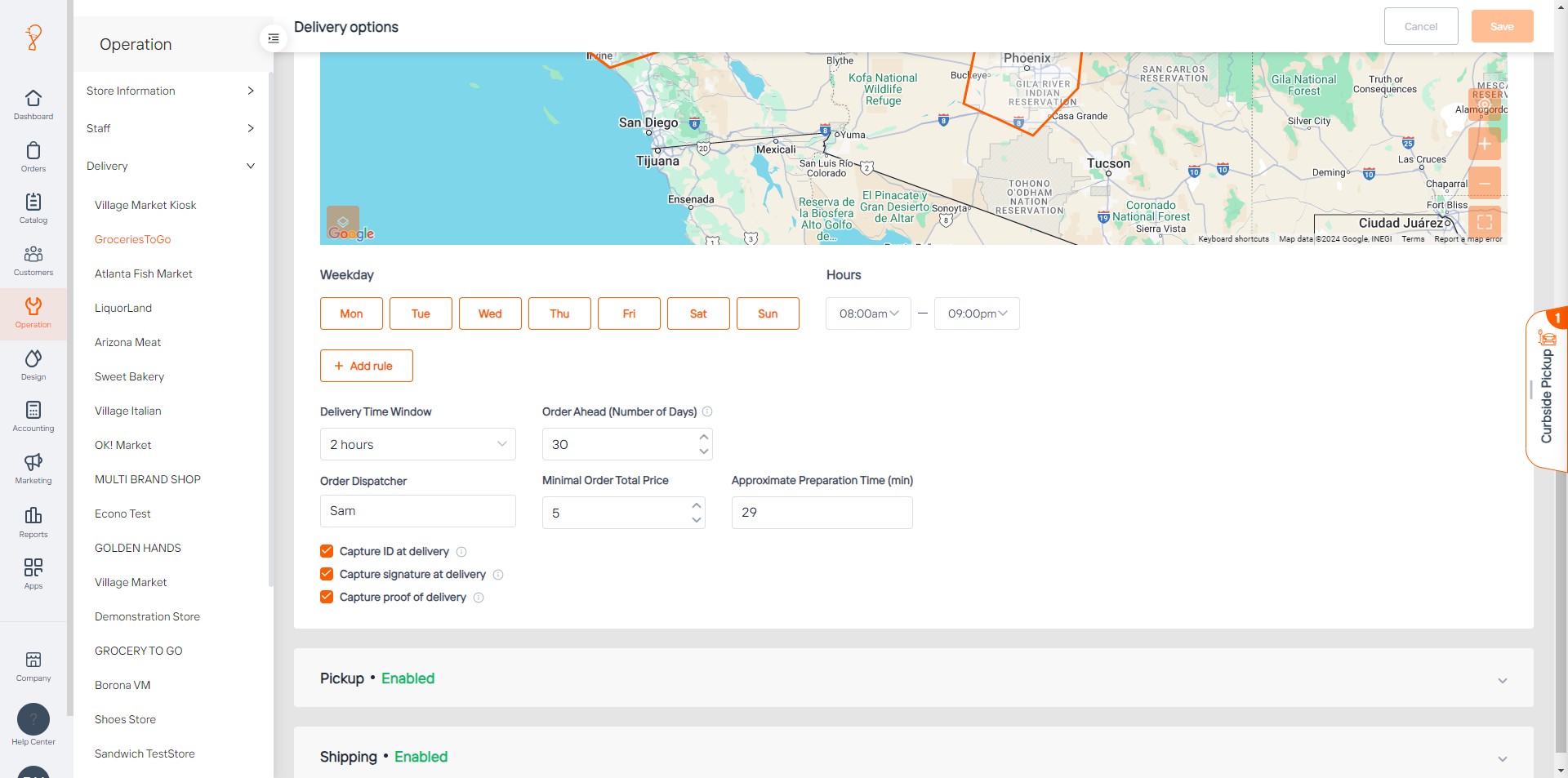
Task: Expand Store Information menu
Action: (x=171, y=91)
